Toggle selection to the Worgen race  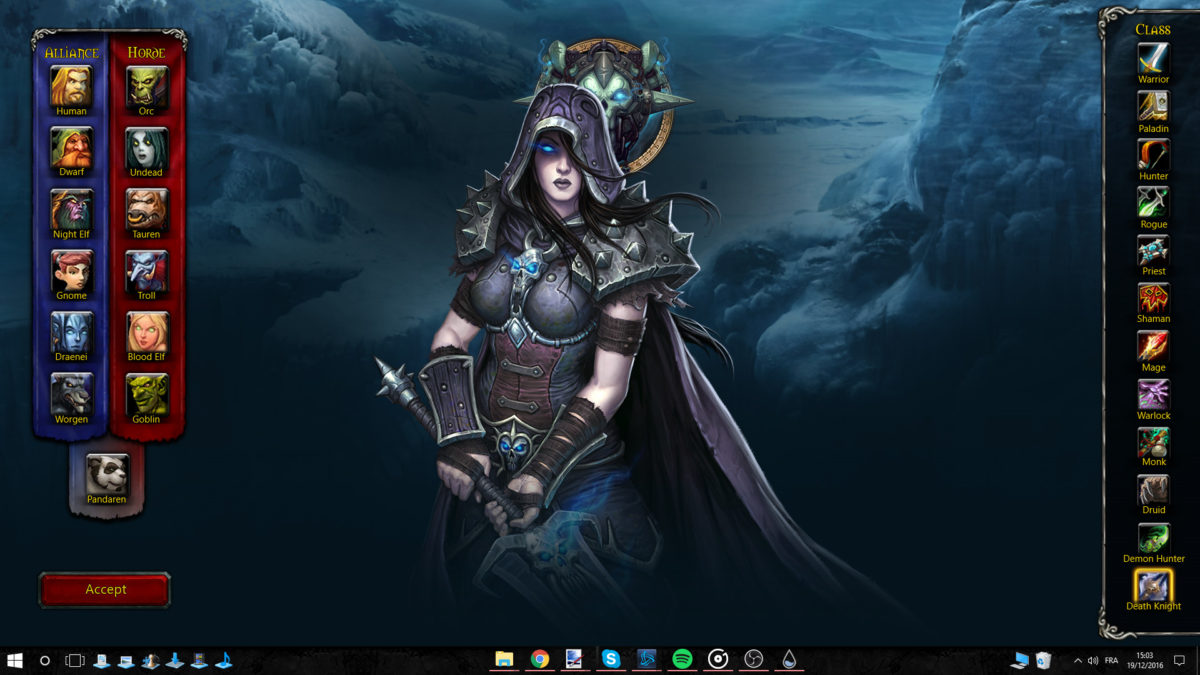coord(70,394)
